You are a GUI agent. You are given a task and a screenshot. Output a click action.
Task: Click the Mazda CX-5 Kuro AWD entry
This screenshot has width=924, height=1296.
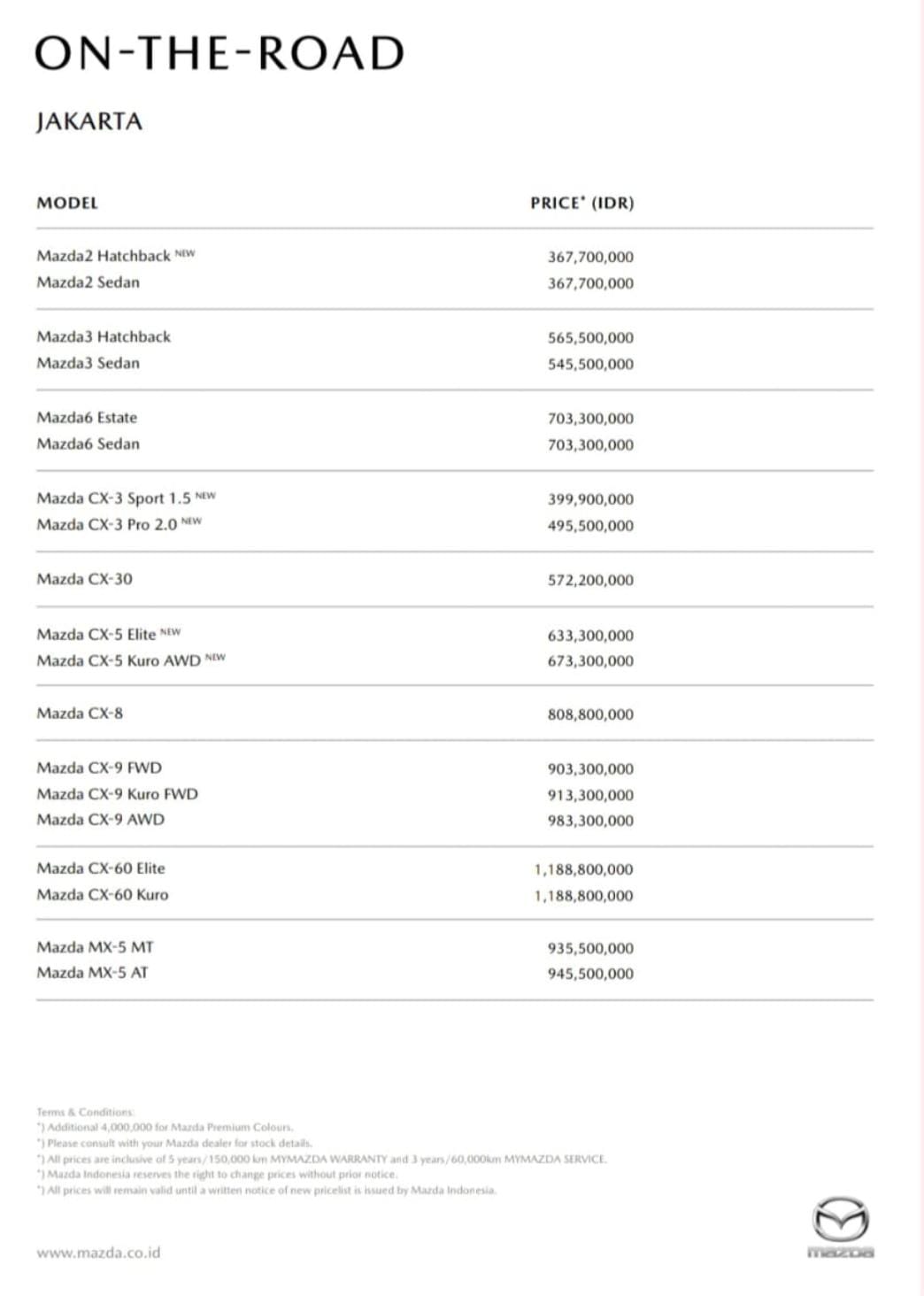(119, 660)
